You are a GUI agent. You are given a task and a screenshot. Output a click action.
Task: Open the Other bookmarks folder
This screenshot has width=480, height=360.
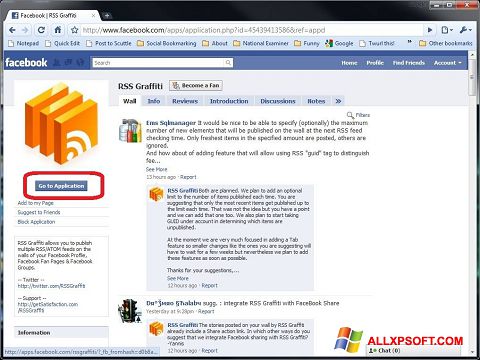point(446,43)
